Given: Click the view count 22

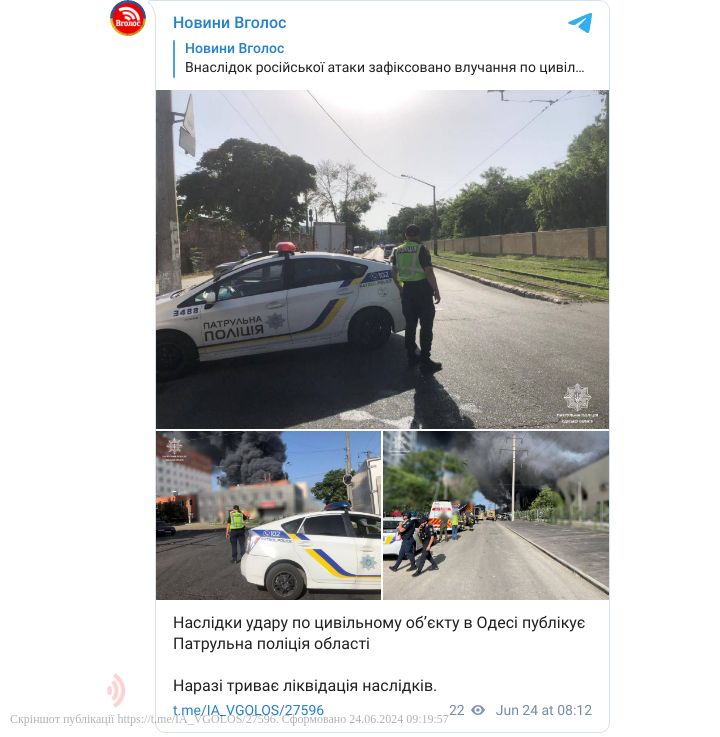Looking at the screenshot, I should (456, 710).
